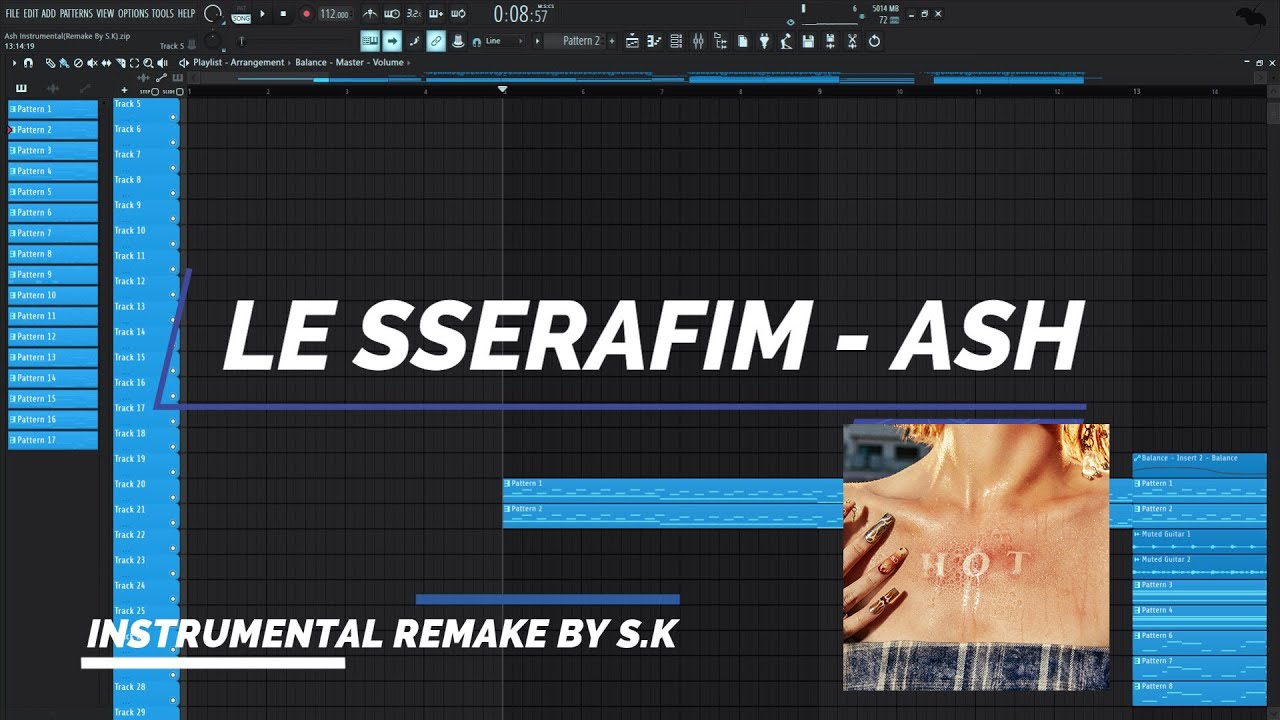Image resolution: width=1280 pixels, height=720 pixels.
Task: Open the Mixer view icon
Action: click(698, 41)
